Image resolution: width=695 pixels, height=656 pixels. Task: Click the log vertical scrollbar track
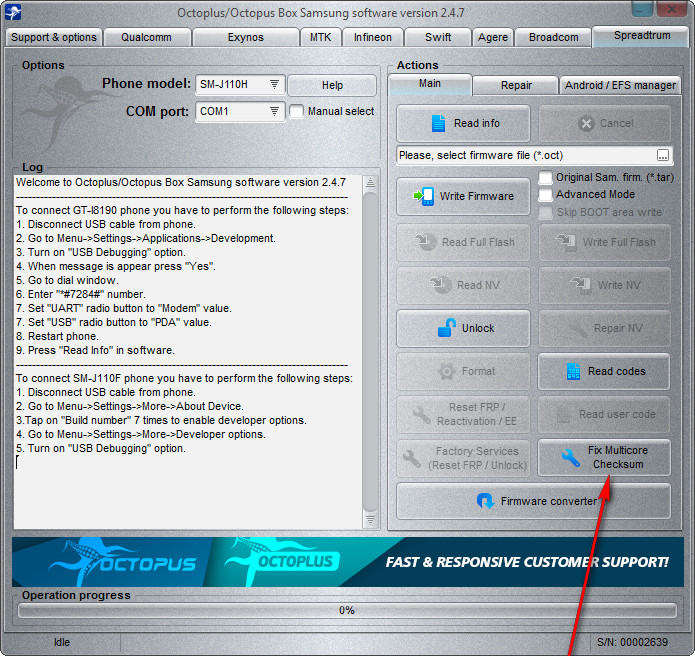(x=370, y=350)
